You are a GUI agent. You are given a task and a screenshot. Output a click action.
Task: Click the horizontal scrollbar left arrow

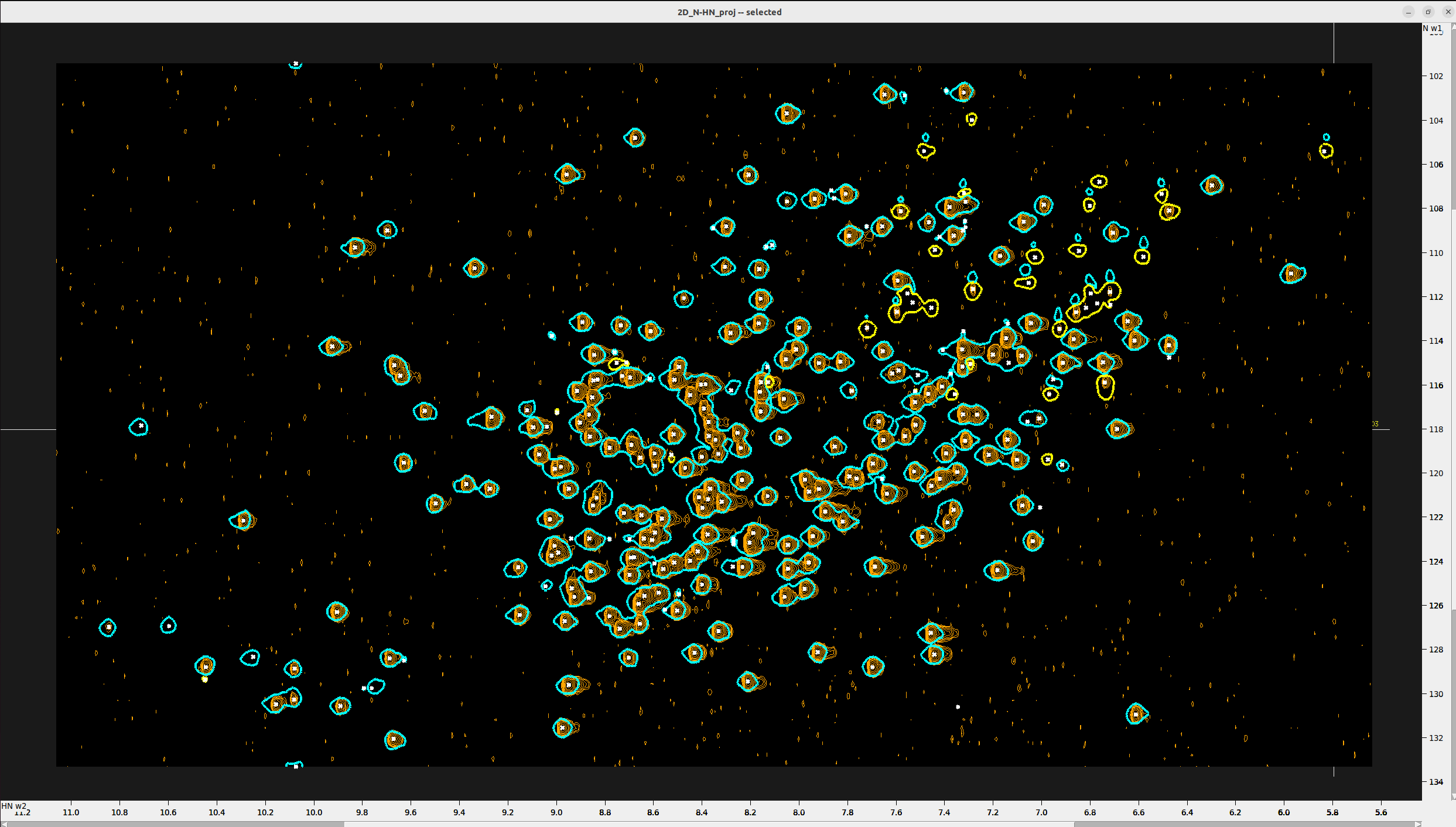pos(4,824)
